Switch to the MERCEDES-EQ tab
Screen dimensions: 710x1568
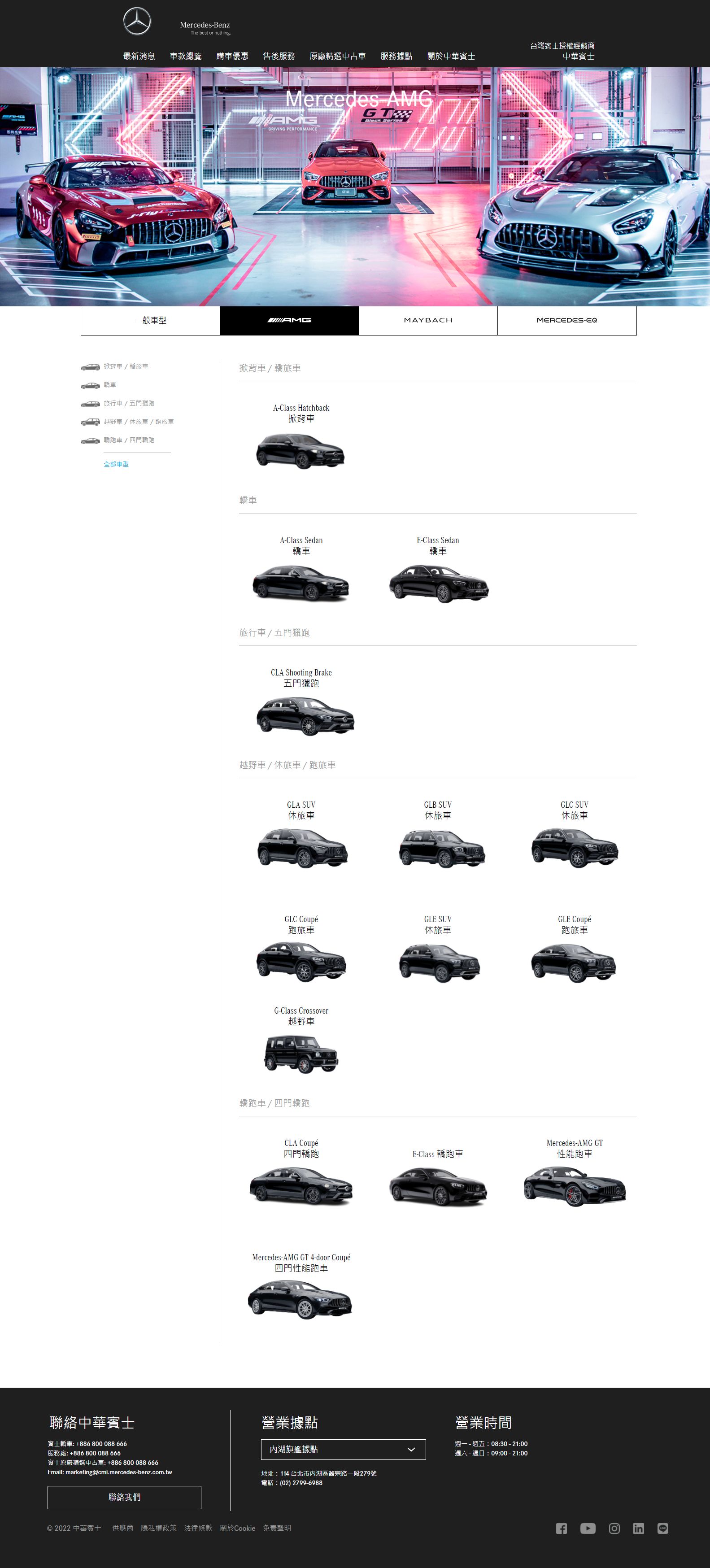567,320
